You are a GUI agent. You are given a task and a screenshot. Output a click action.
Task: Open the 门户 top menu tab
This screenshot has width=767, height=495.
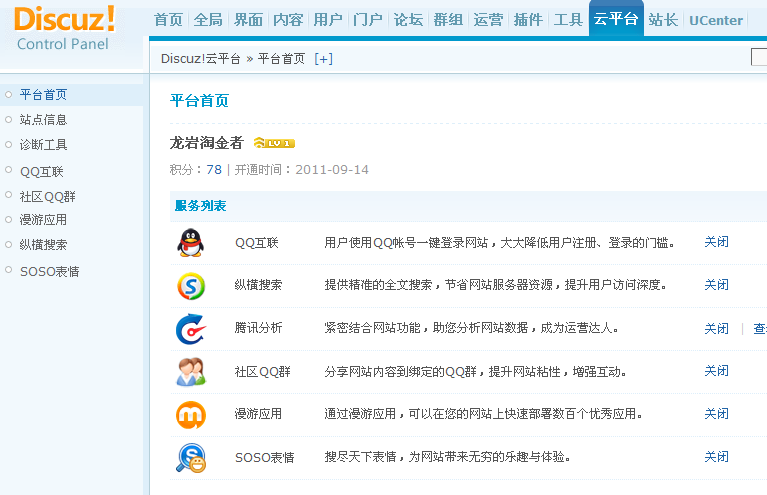[368, 20]
